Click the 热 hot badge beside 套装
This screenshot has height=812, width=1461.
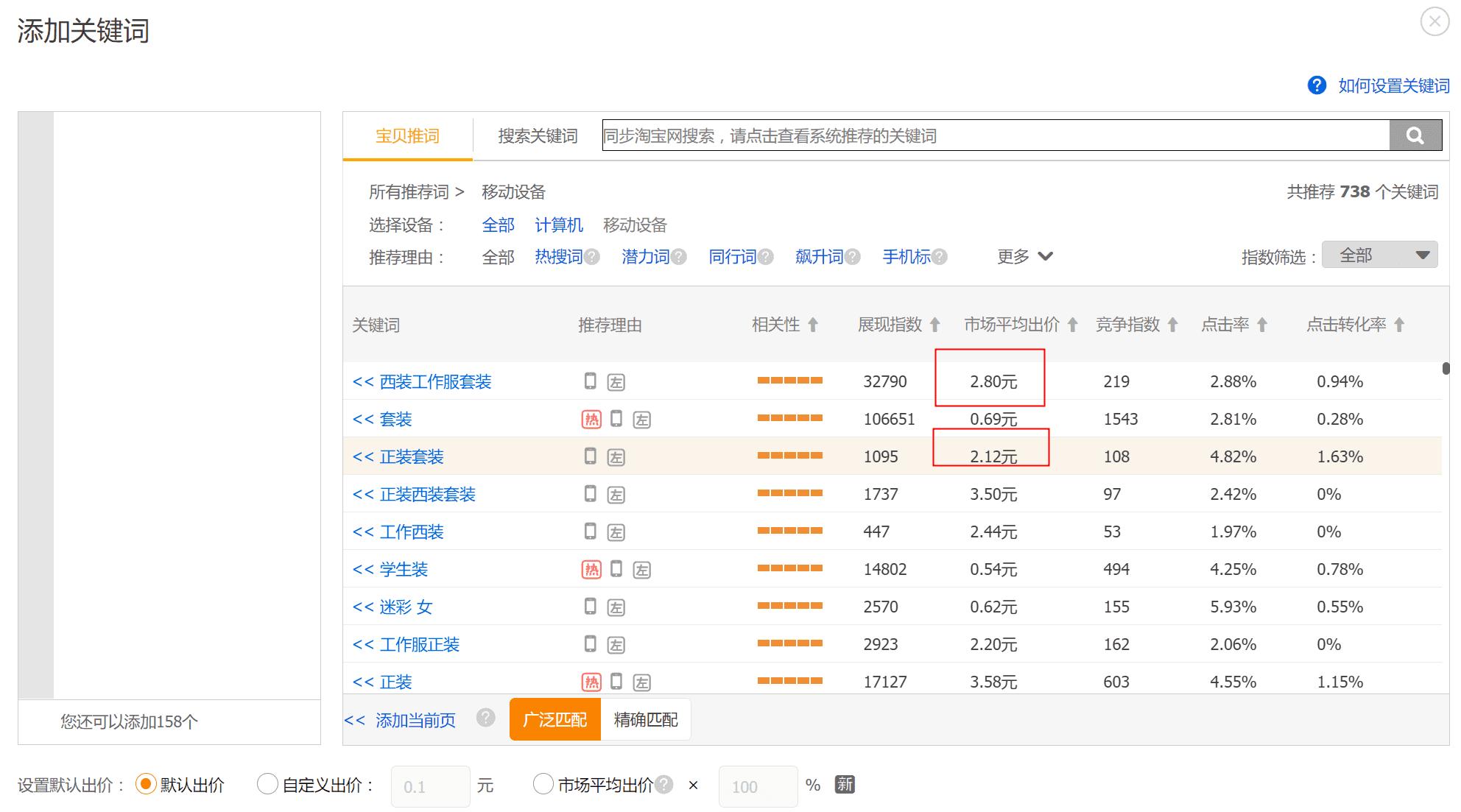591,418
